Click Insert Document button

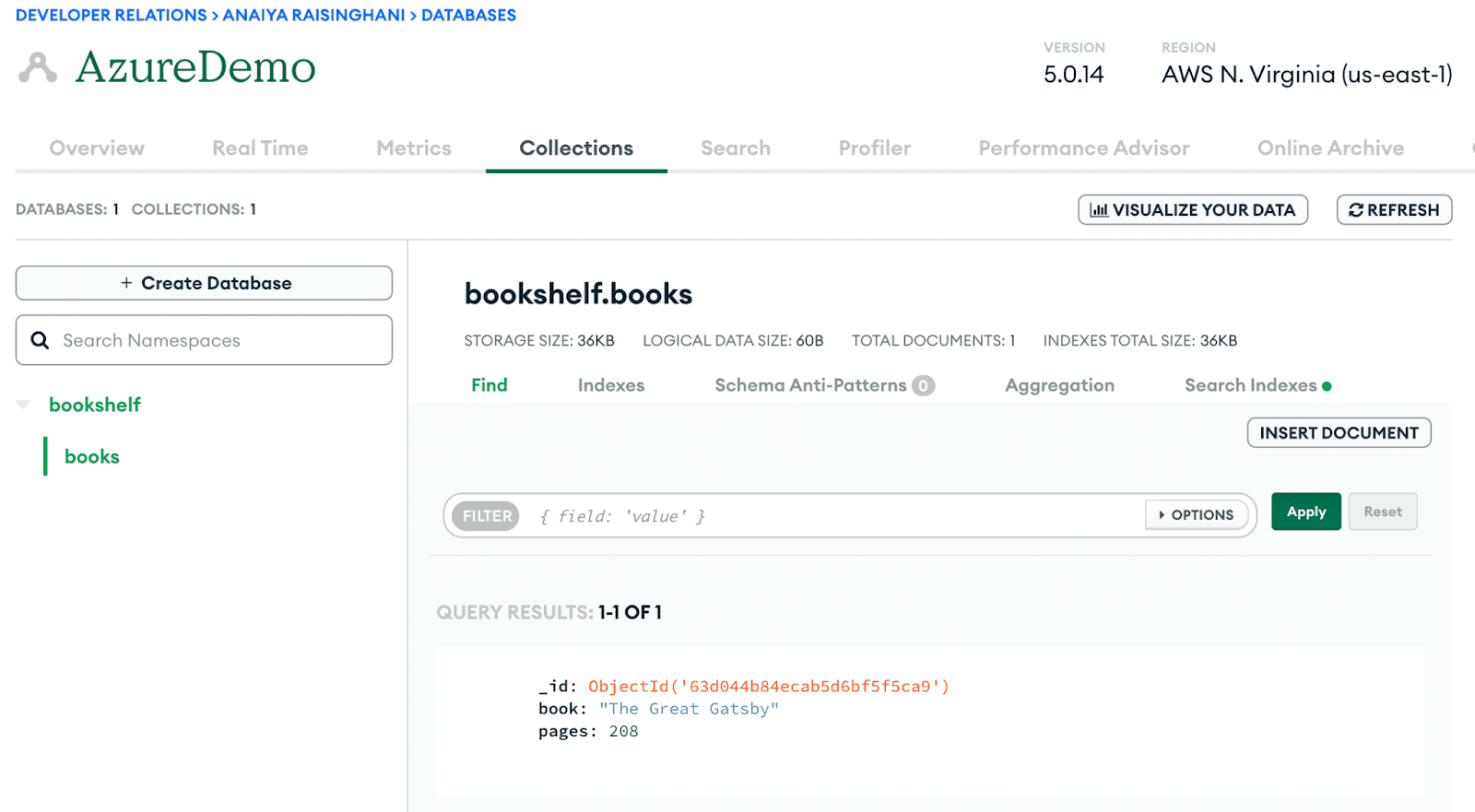pos(1339,433)
